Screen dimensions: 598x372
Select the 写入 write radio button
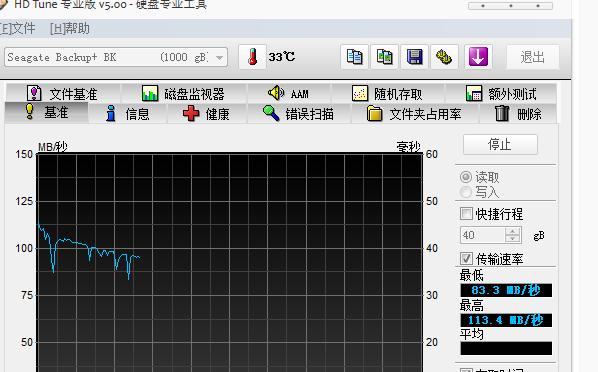[466, 192]
